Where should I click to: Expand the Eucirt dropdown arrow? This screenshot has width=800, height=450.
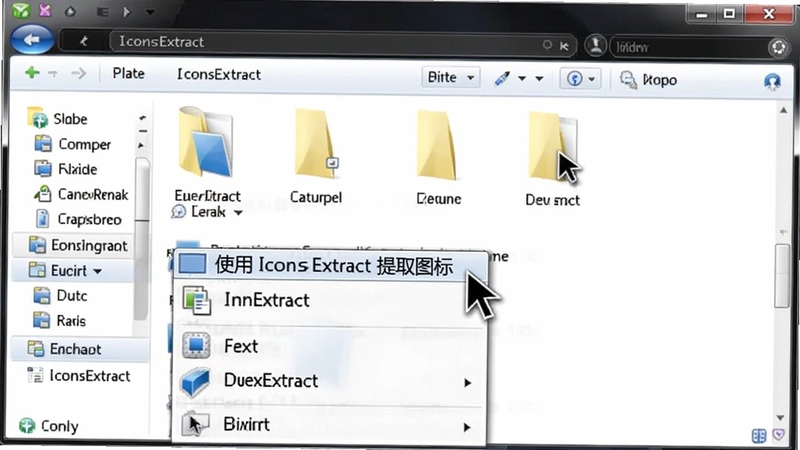point(97,271)
